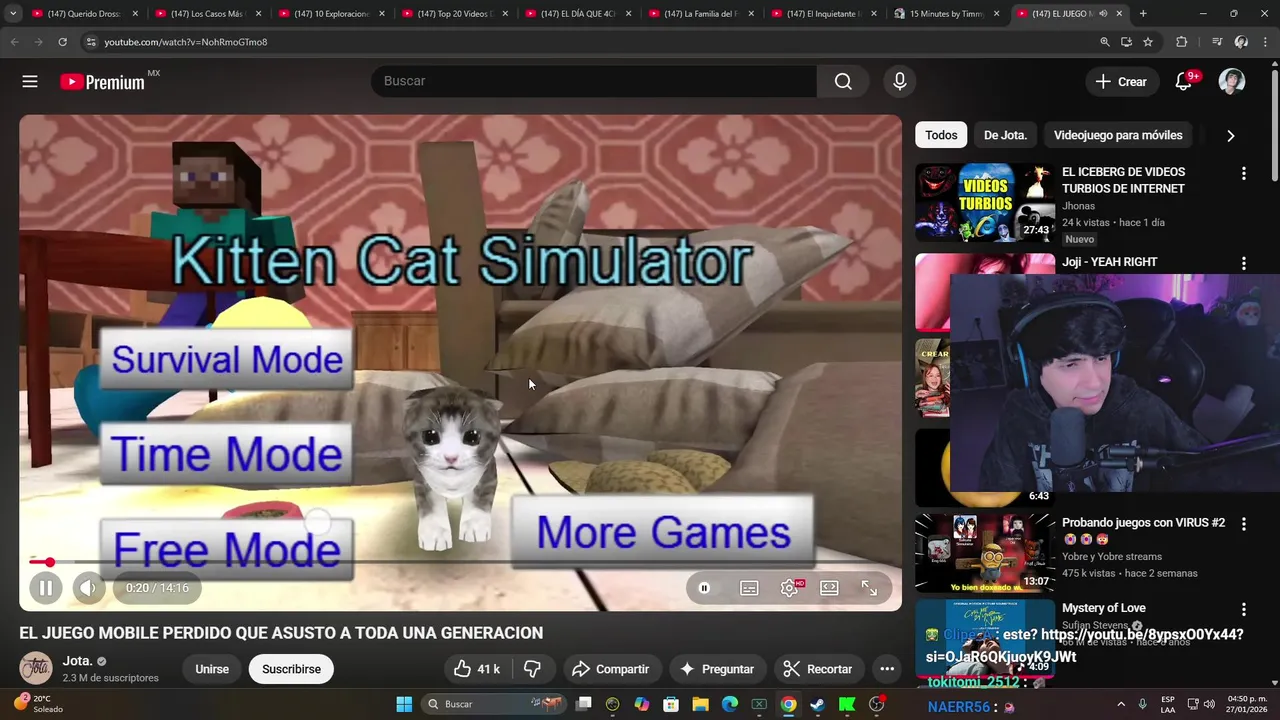This screenshot has width=1280, height=720.
Task: Open the weather widget showing 20°C
Action: (41, 704)
